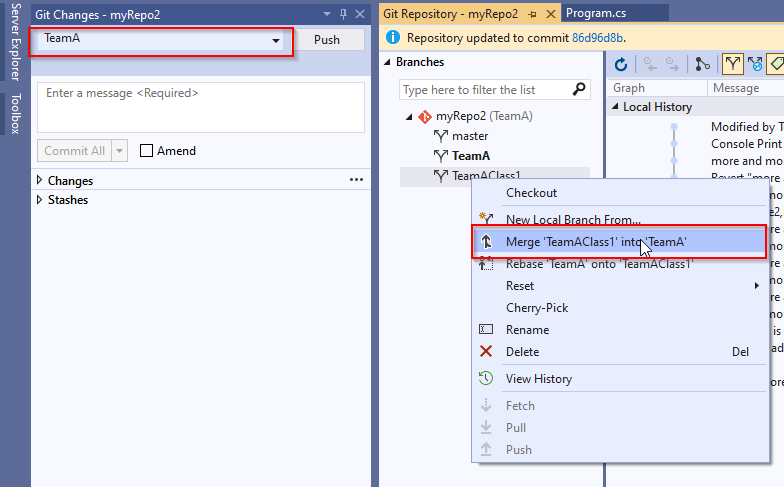Expand the Stashes section
Image resolution: width=784 pixels, height=487 pixels.
[40, 200]
